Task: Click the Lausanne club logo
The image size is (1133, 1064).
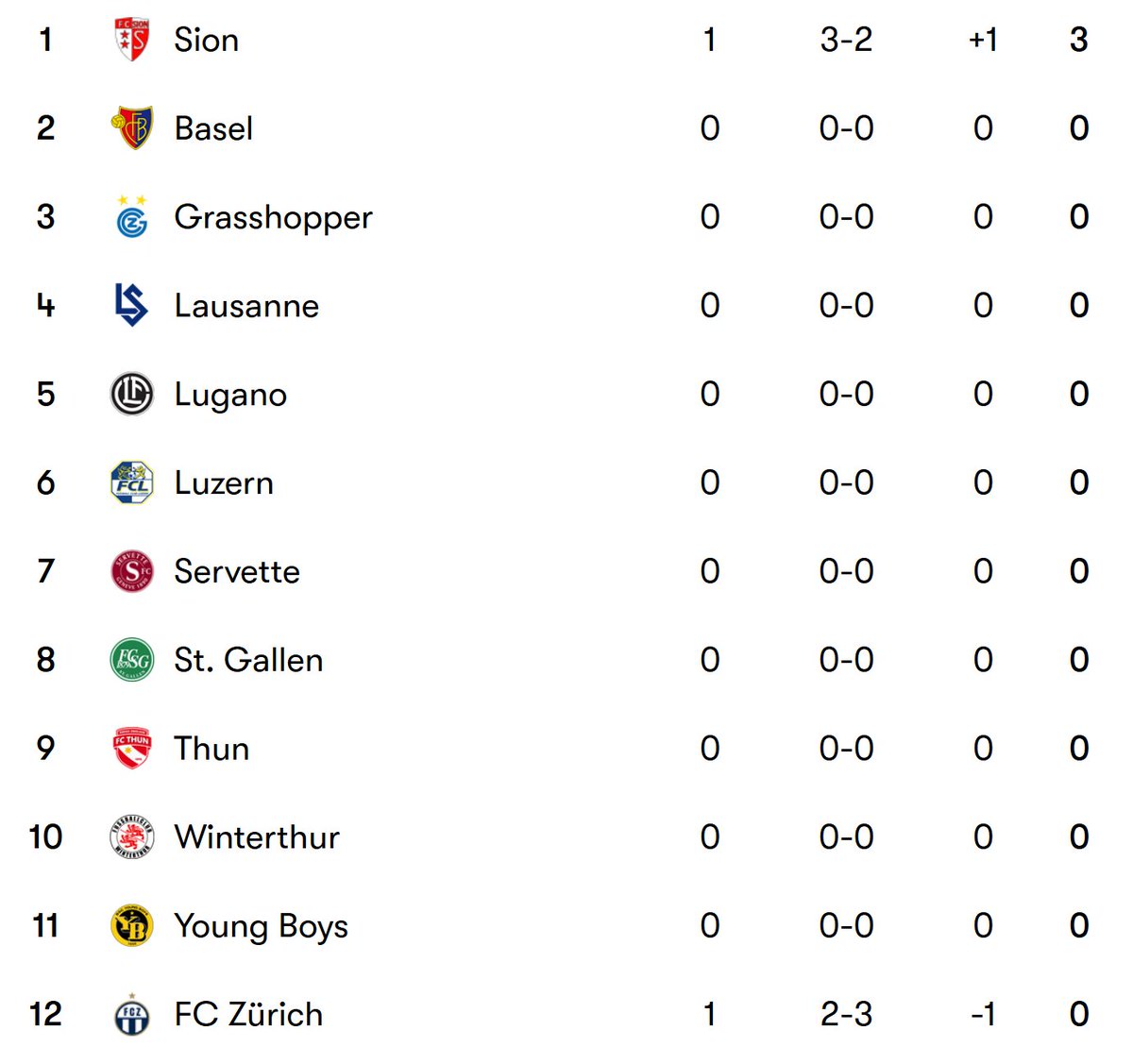Action: click(x=131, y=305)
